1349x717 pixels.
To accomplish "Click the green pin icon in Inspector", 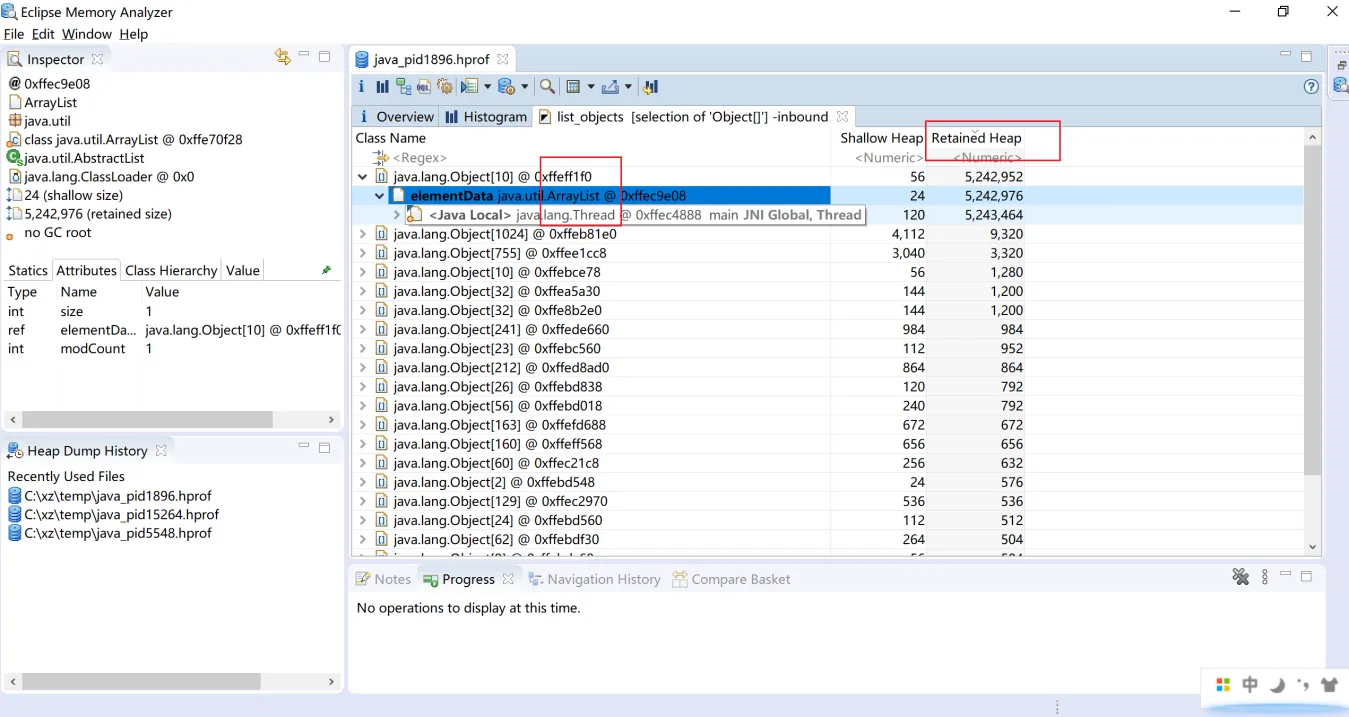I will (x=326, y=270).
